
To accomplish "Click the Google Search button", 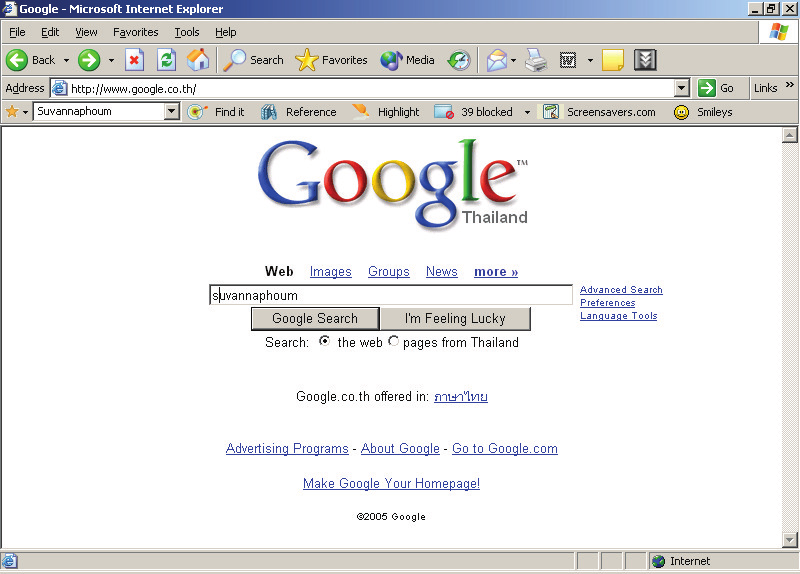I will pos(315,318).
